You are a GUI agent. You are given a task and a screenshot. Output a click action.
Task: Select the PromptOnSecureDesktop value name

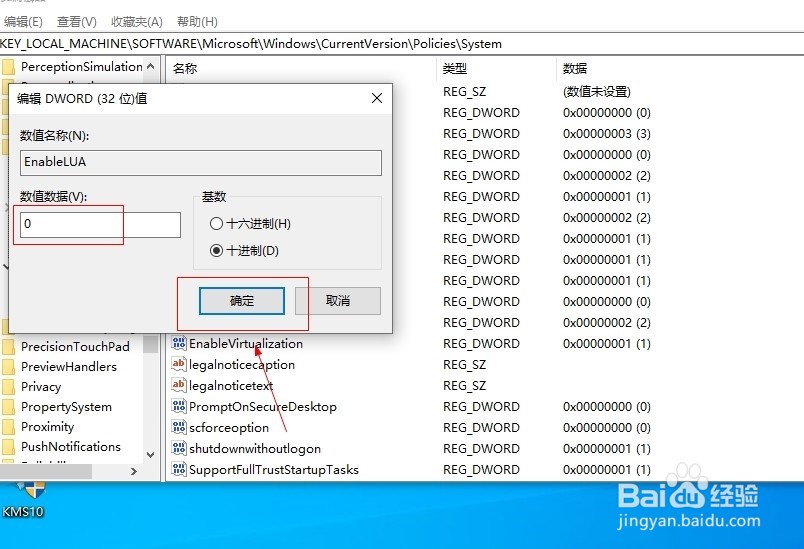(x=263, y=406)
